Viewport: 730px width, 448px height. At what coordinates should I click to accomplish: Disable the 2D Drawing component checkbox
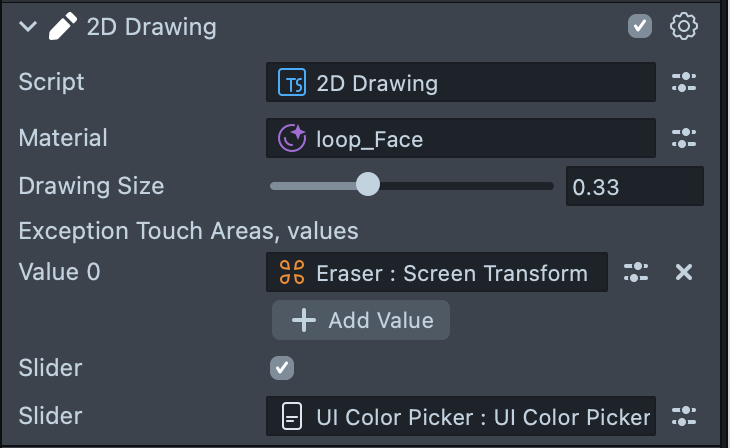click(x=640, y=27)
